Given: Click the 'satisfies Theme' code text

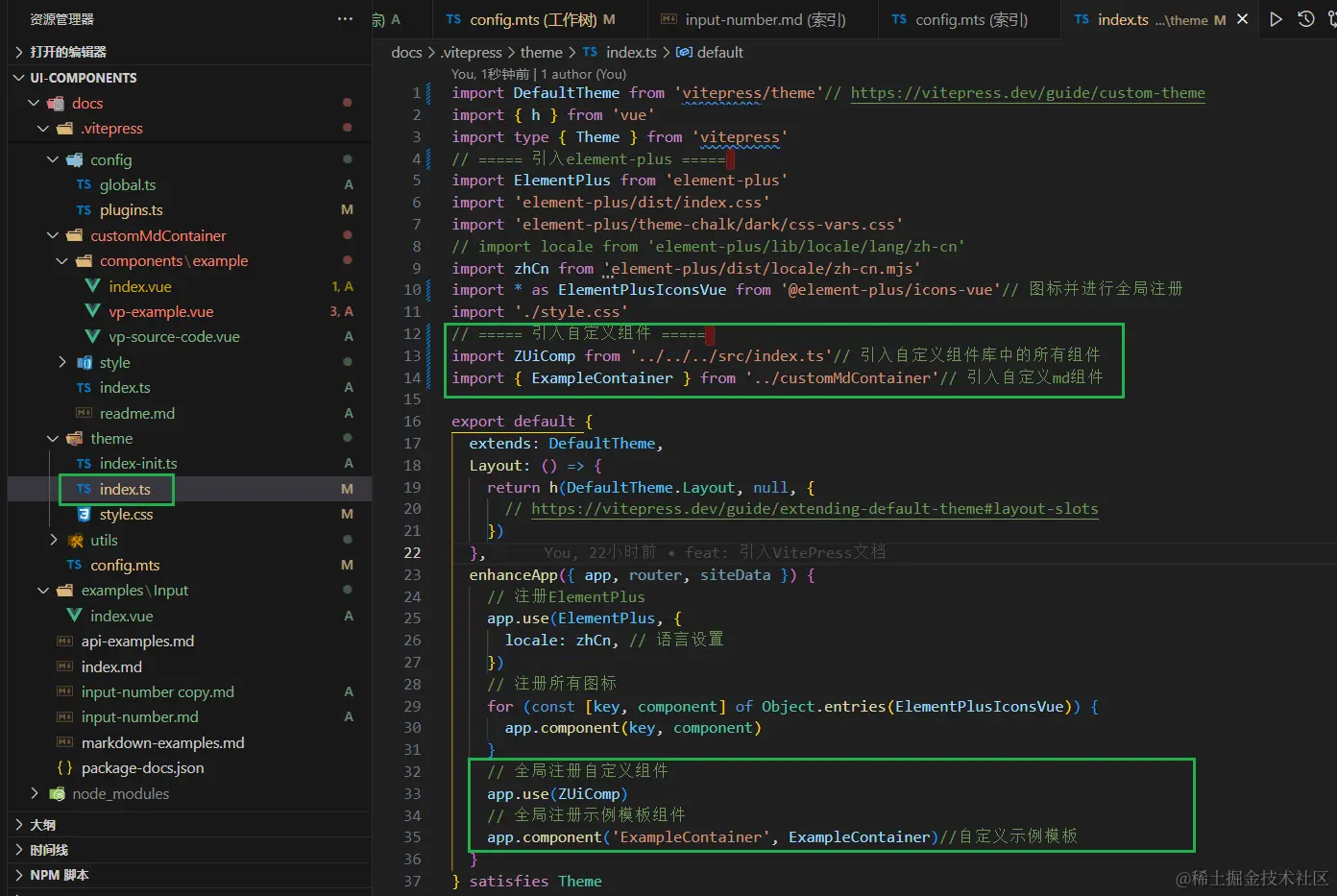Looking at the screenshot, I should pyautogui.click(x=536, y=881).
